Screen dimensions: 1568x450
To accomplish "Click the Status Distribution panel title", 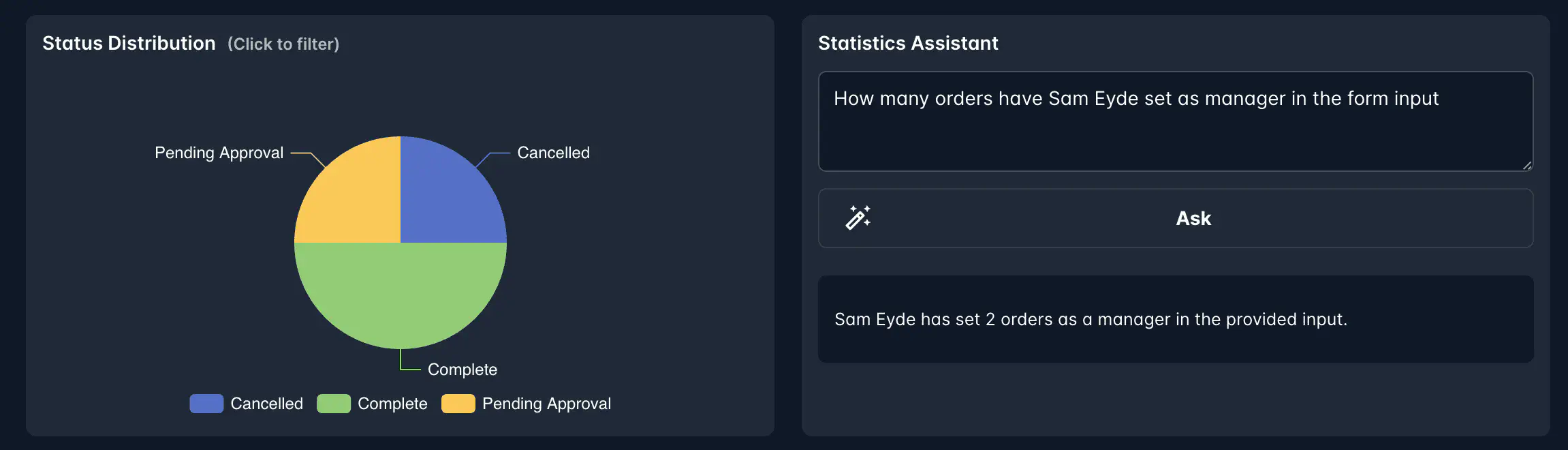I will (129, 43).
